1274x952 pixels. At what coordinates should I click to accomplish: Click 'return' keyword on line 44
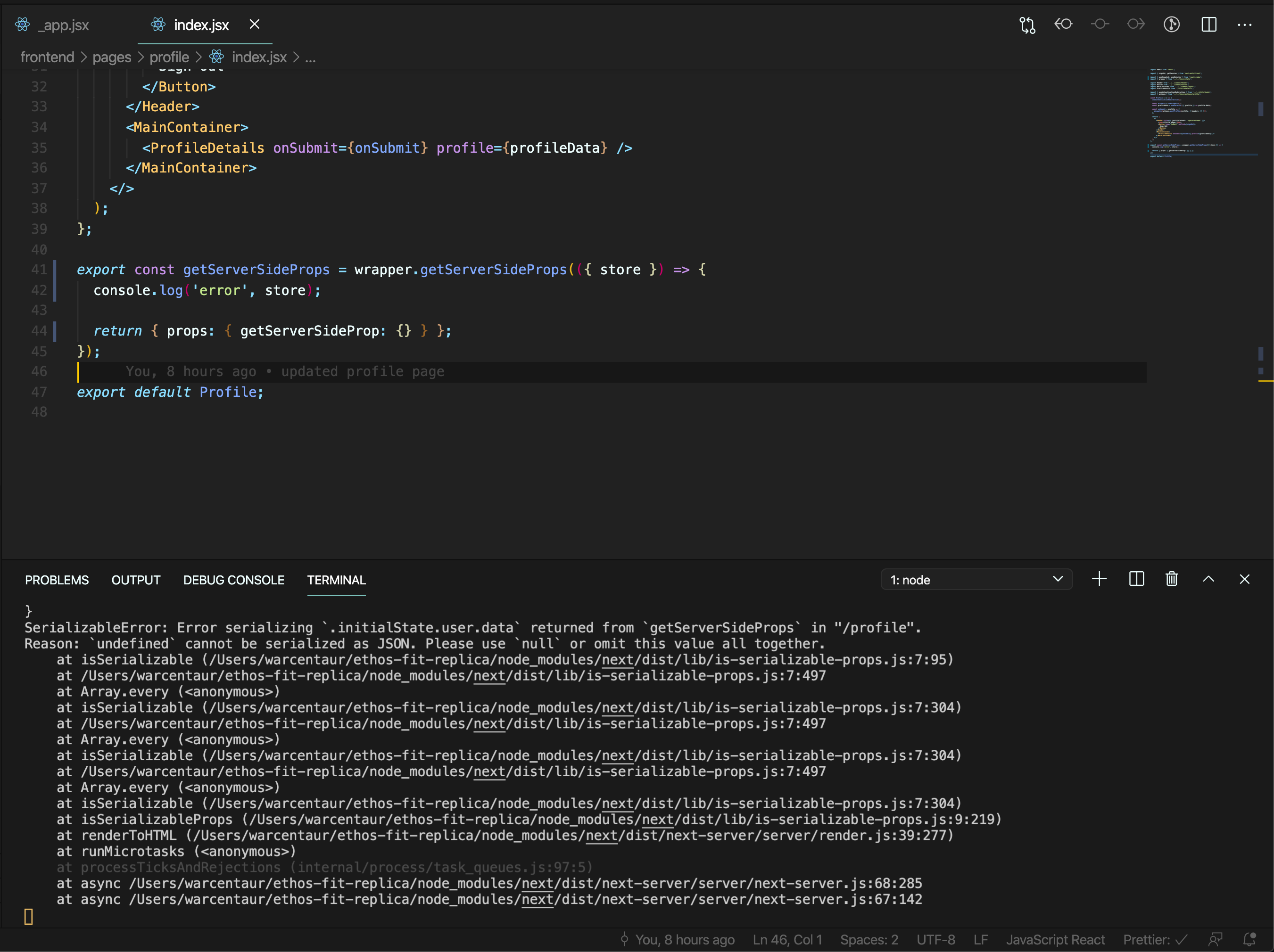coord(117,331)
